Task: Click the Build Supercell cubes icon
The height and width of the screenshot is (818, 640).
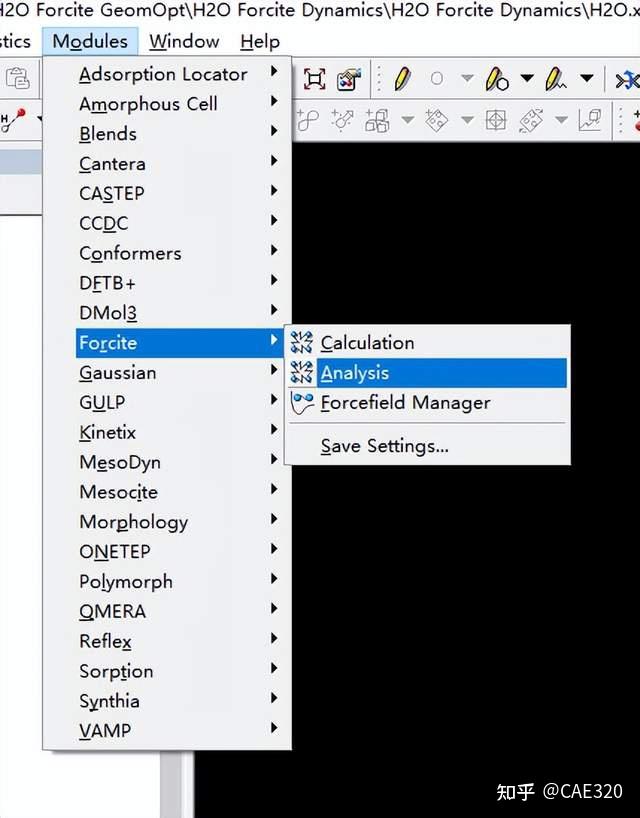Action: pos(377,121)
